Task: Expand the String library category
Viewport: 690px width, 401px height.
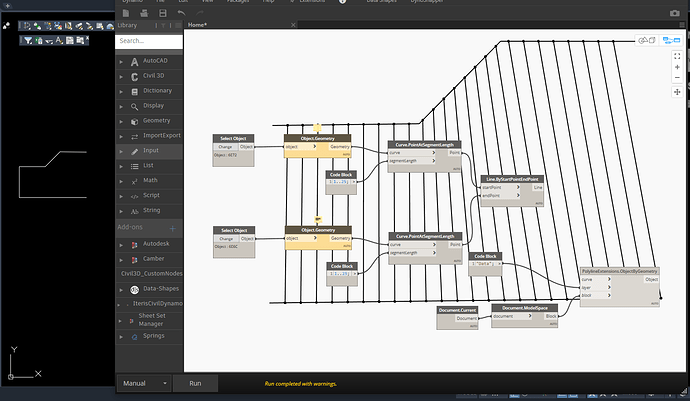Action: [149, 211]
